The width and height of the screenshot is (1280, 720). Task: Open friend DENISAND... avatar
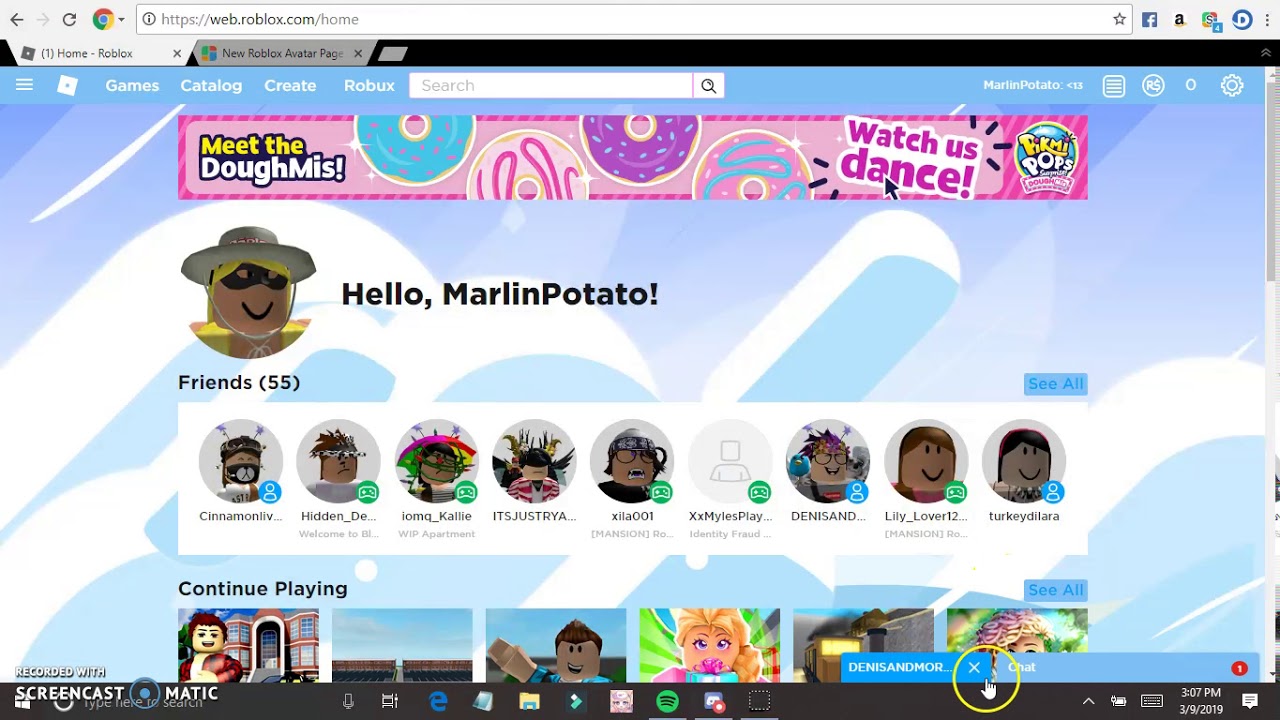click(x=828, y=461)
